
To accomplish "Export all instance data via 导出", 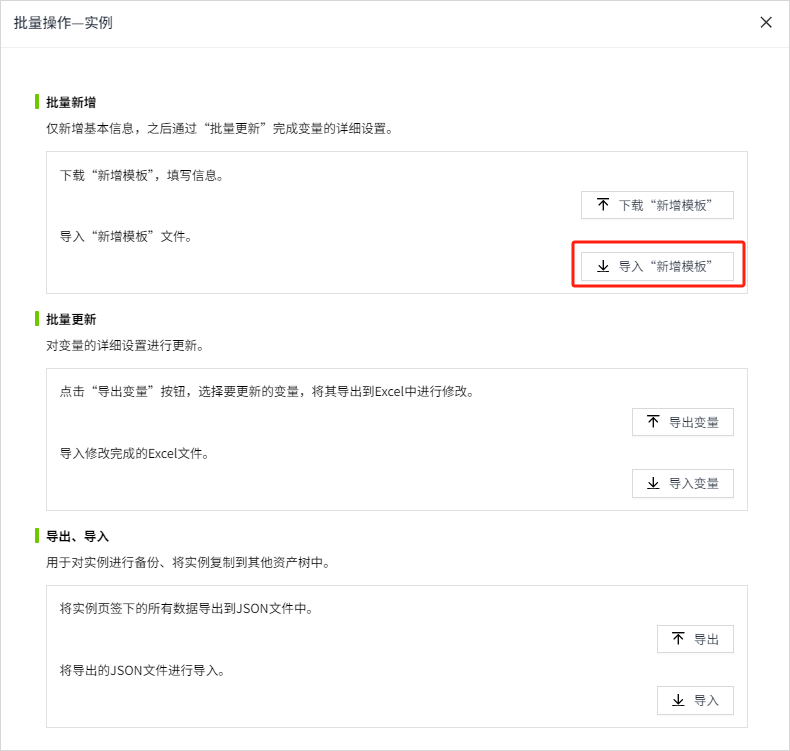I will coord(695,639).
